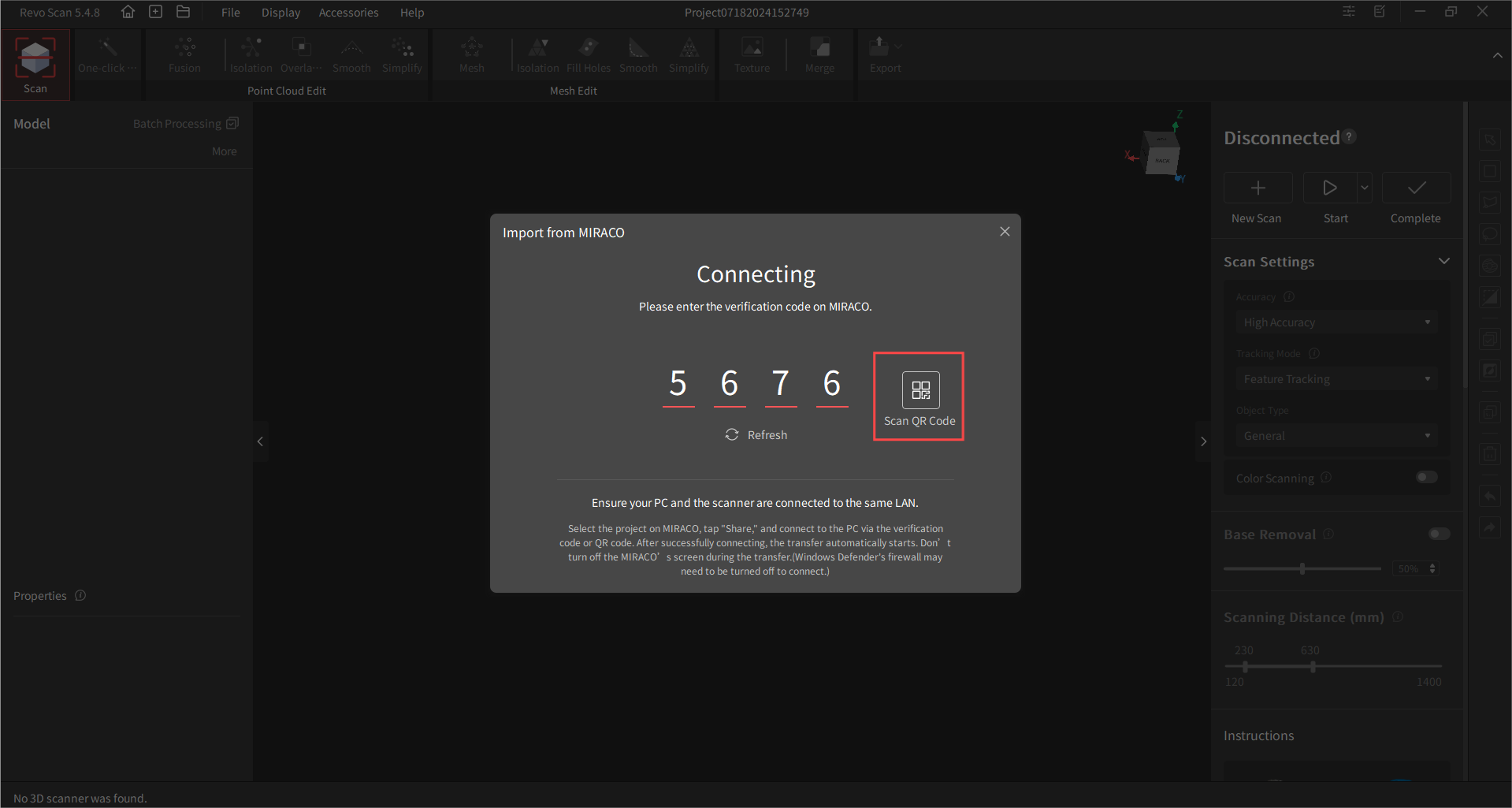
Task: Open the File menu
Action: point(231,13)
